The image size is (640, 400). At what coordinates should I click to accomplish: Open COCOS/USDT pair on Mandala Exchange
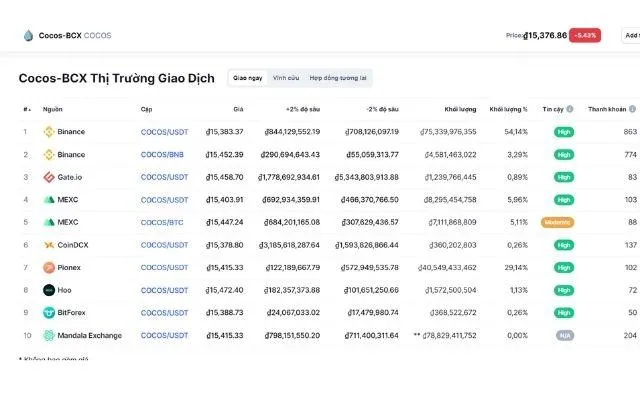pyautogui.click(x=164, y=336)
